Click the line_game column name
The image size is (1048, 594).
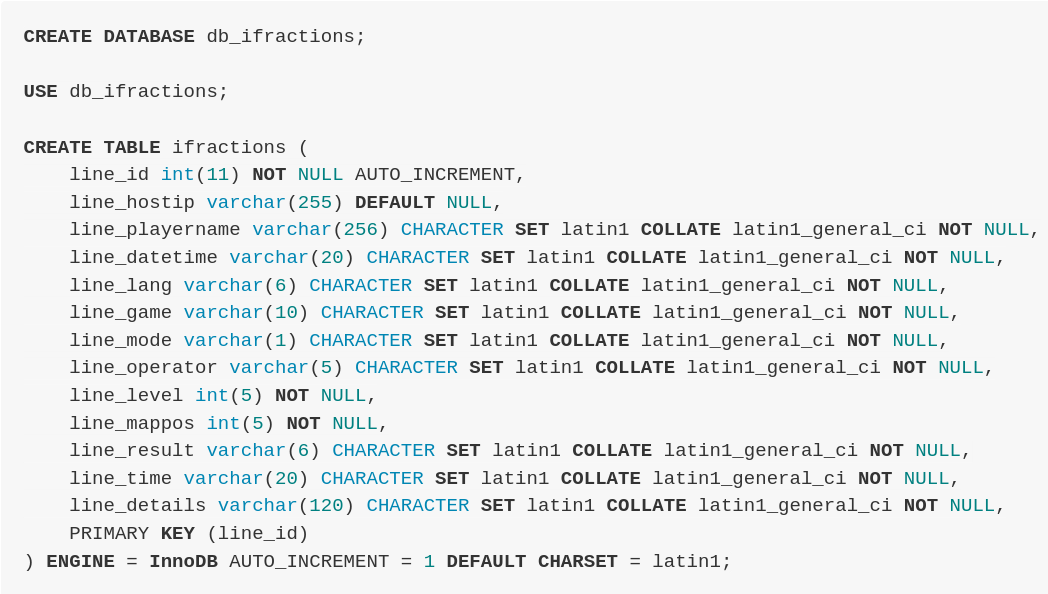[120, 312]
